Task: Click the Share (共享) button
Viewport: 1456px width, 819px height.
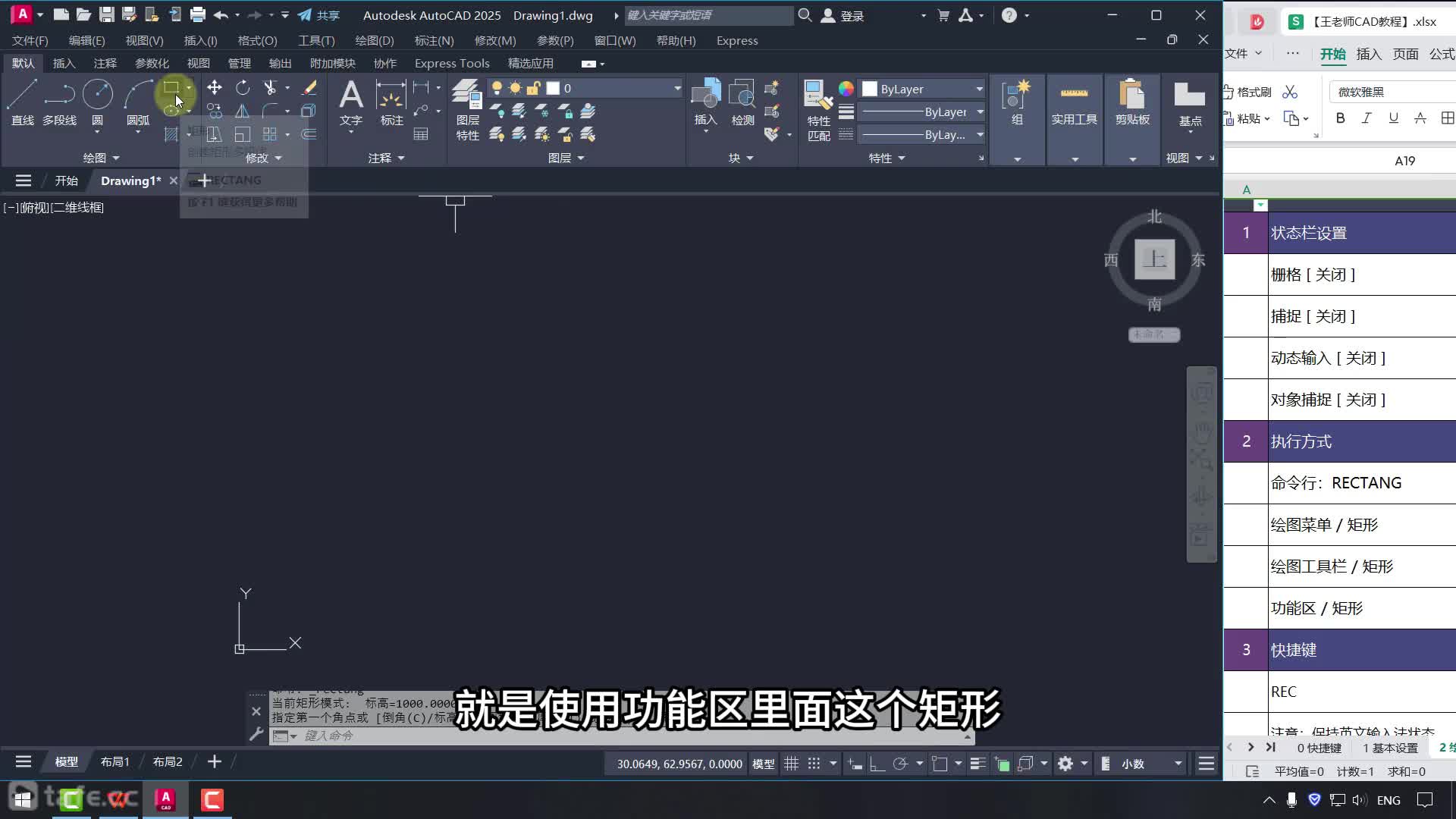Action: (318, 15)
